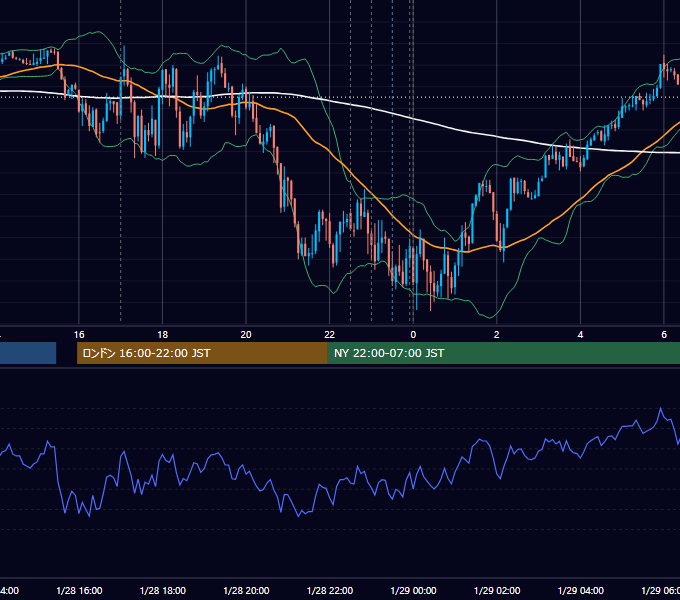
Task: Click hour label 18 on the price chart axis
Action: [163, 334]
